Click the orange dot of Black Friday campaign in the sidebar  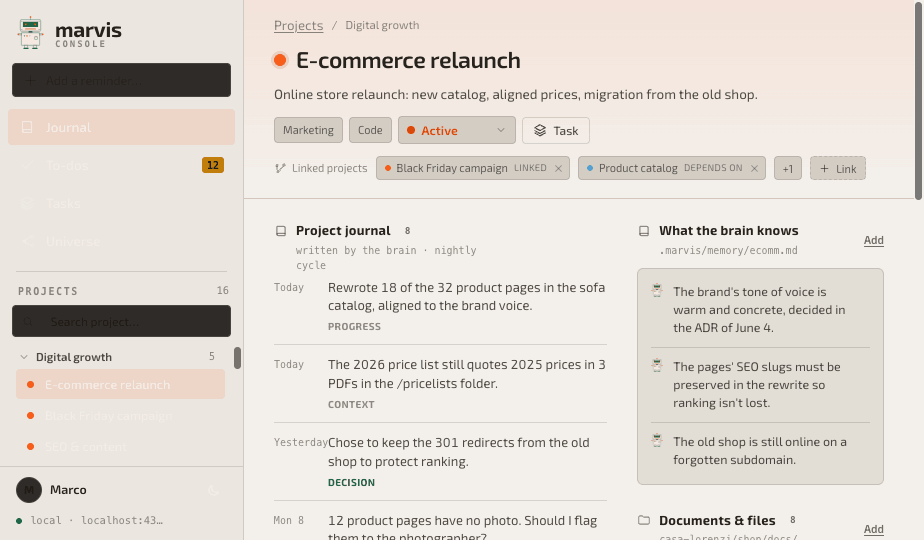point(31,416)
